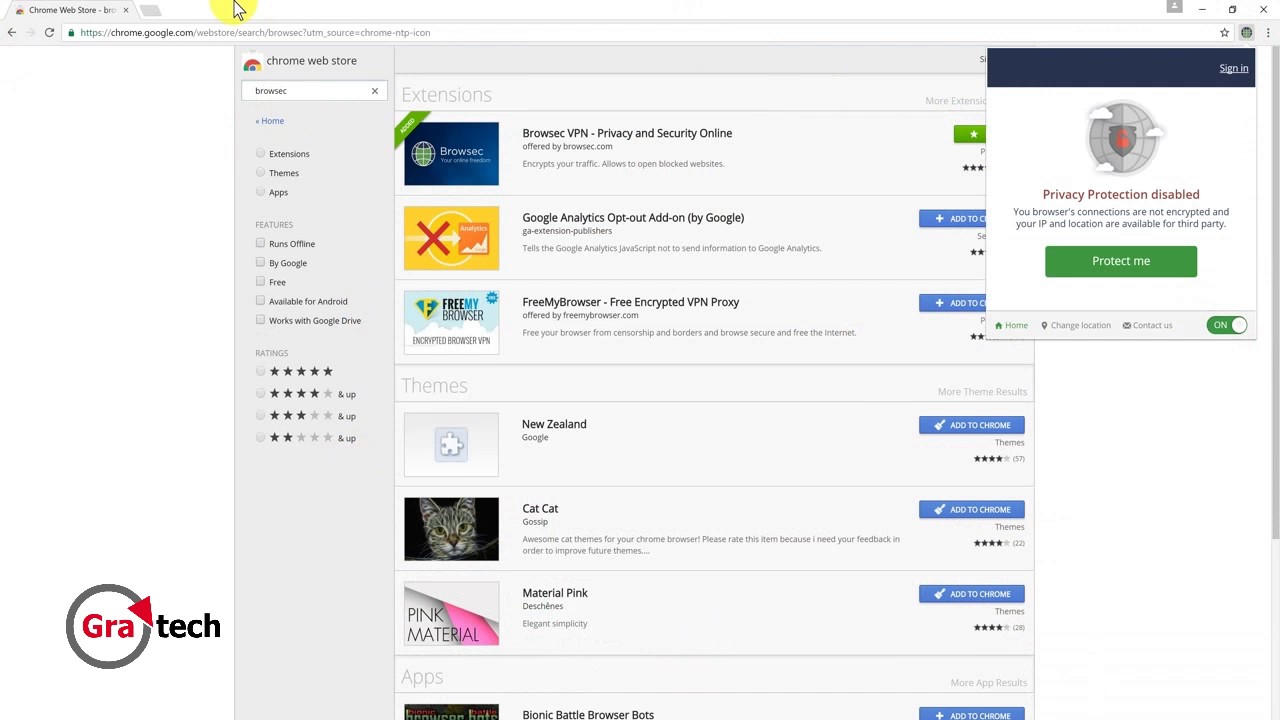The height and width of the screenshot is (720, 1280).
Task: Enable Free feature checkbox
Action: [260, 281]
